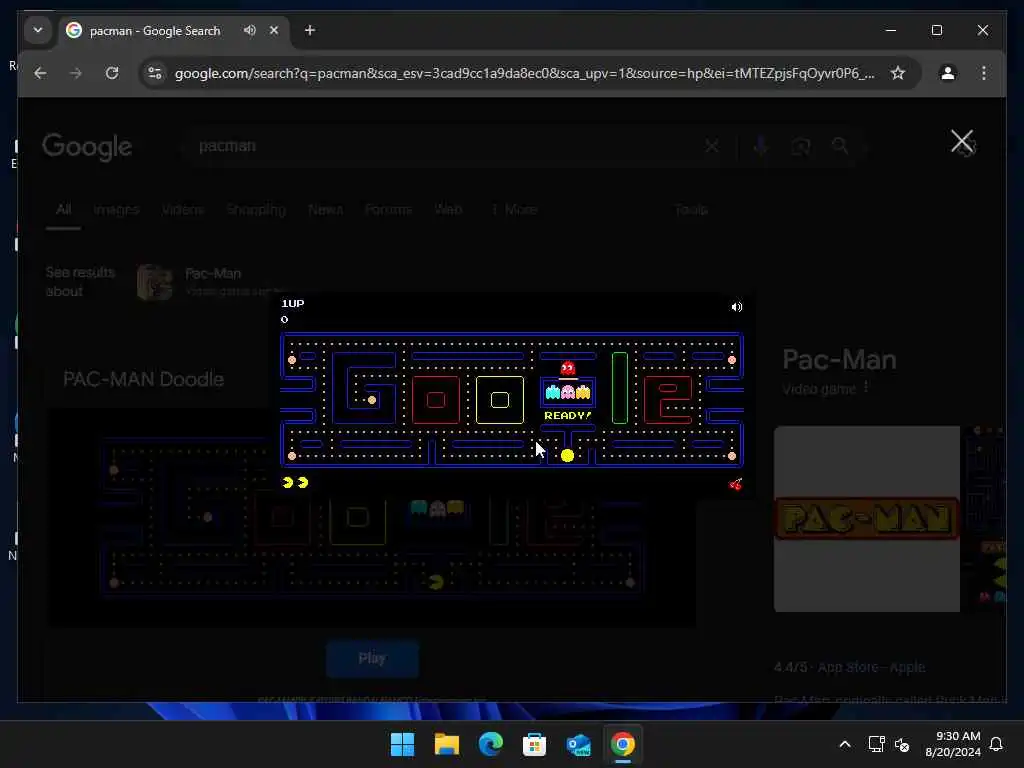
Task: Open the search Tools options
Action: tap(691, 210)
